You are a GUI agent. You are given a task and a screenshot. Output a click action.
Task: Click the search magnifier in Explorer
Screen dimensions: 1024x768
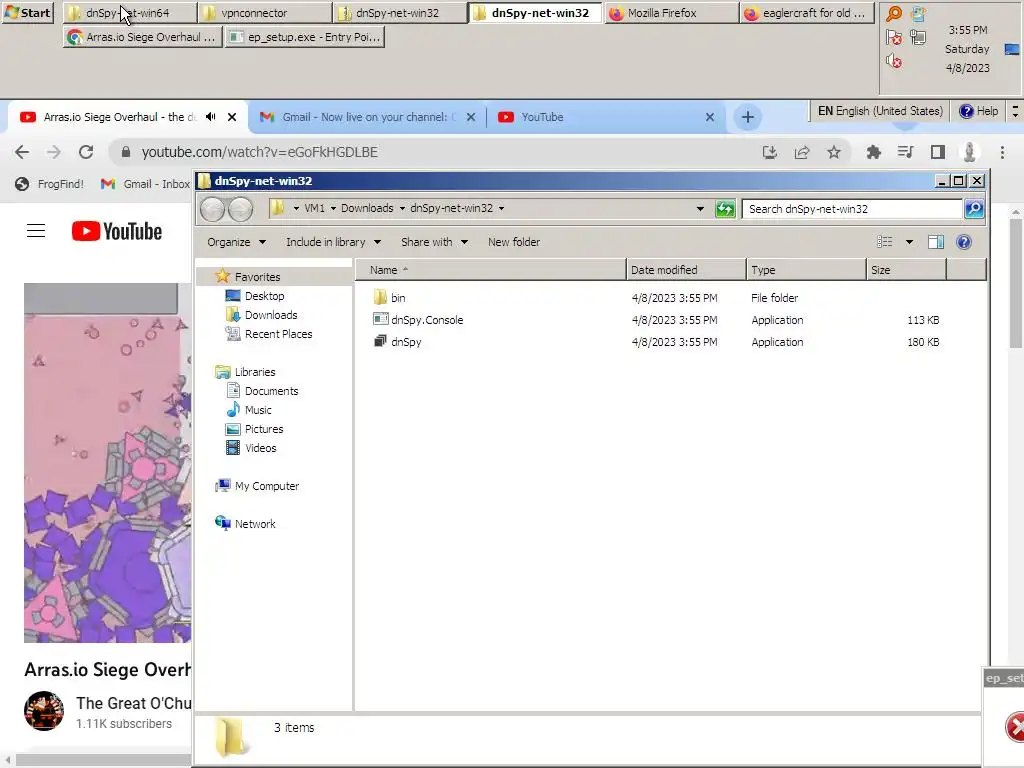coord(974,209)
